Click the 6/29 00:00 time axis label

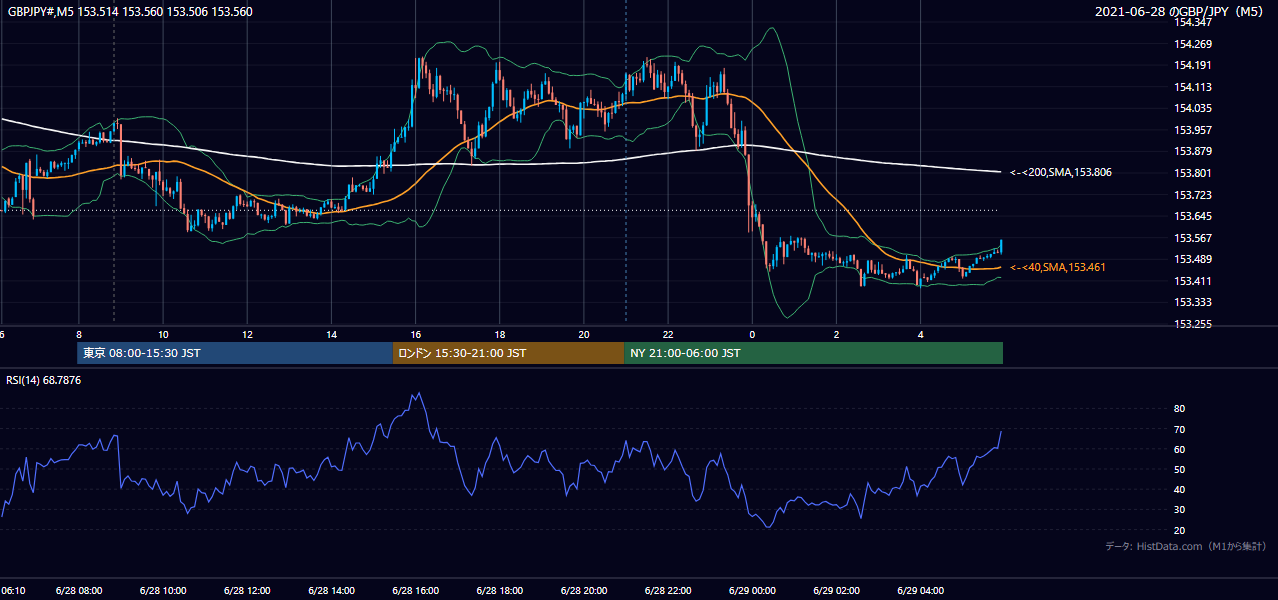click(x=751, y=591)
